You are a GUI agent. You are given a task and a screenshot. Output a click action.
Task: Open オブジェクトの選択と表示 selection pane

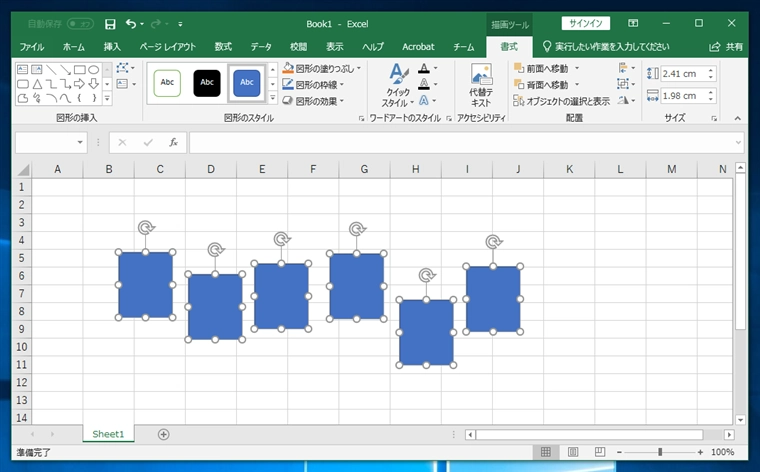tap(561, 101)
